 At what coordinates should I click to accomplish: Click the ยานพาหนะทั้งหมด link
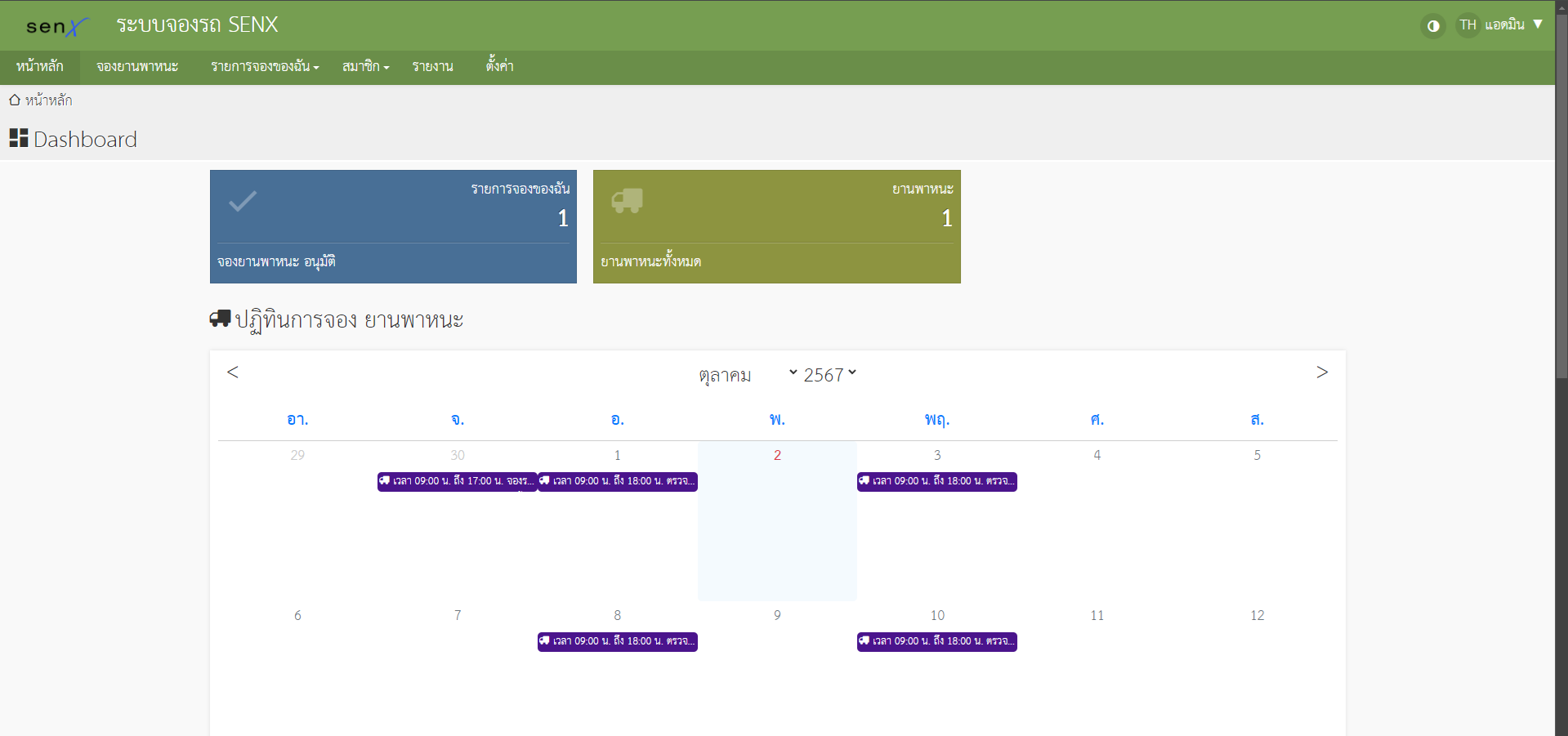click(x=650, y=262)
